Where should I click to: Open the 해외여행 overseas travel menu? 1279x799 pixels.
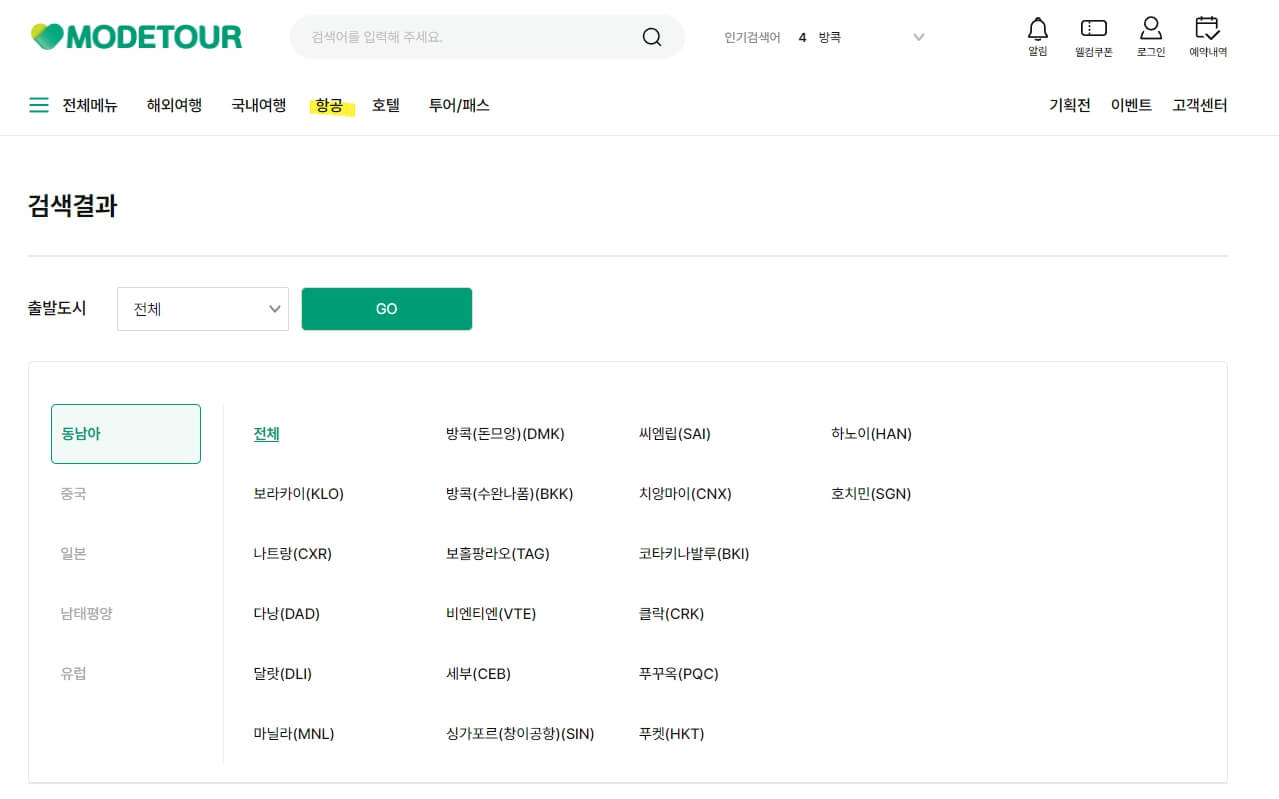[172, 104]
